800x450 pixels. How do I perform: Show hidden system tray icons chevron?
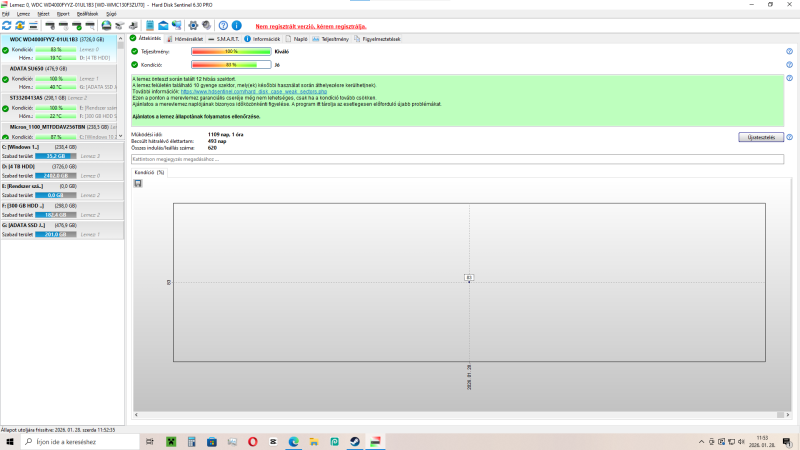[x=701, y=442]
